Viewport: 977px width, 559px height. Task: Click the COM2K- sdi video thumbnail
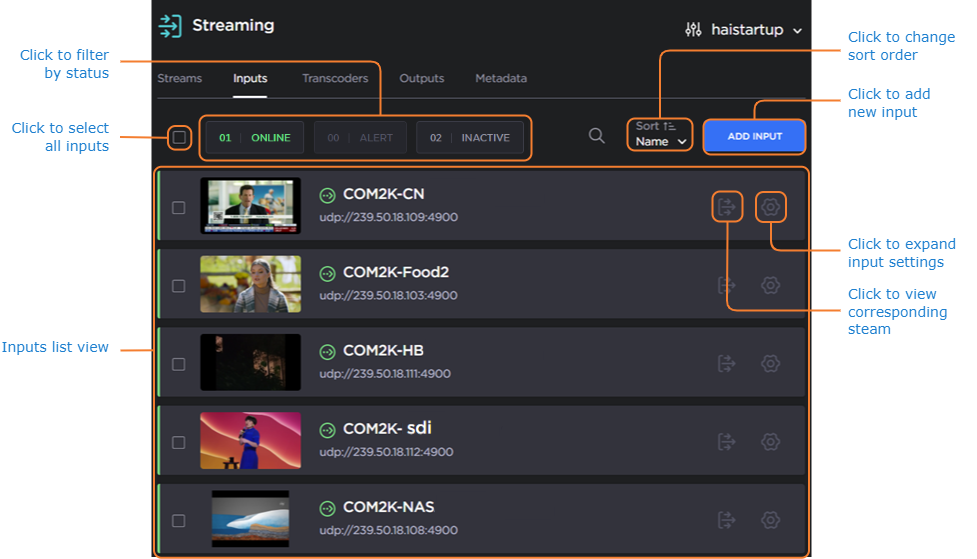pos(250,441)
